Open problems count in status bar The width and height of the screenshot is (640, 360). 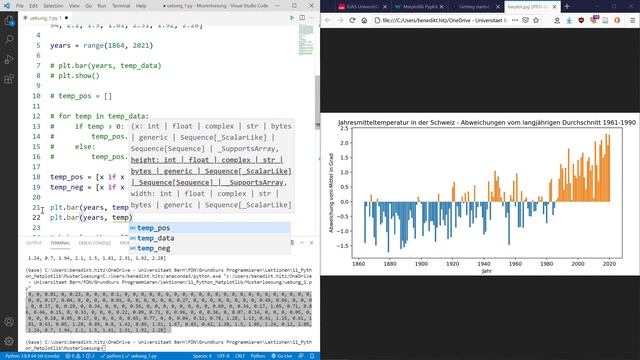tap(80, 356)
